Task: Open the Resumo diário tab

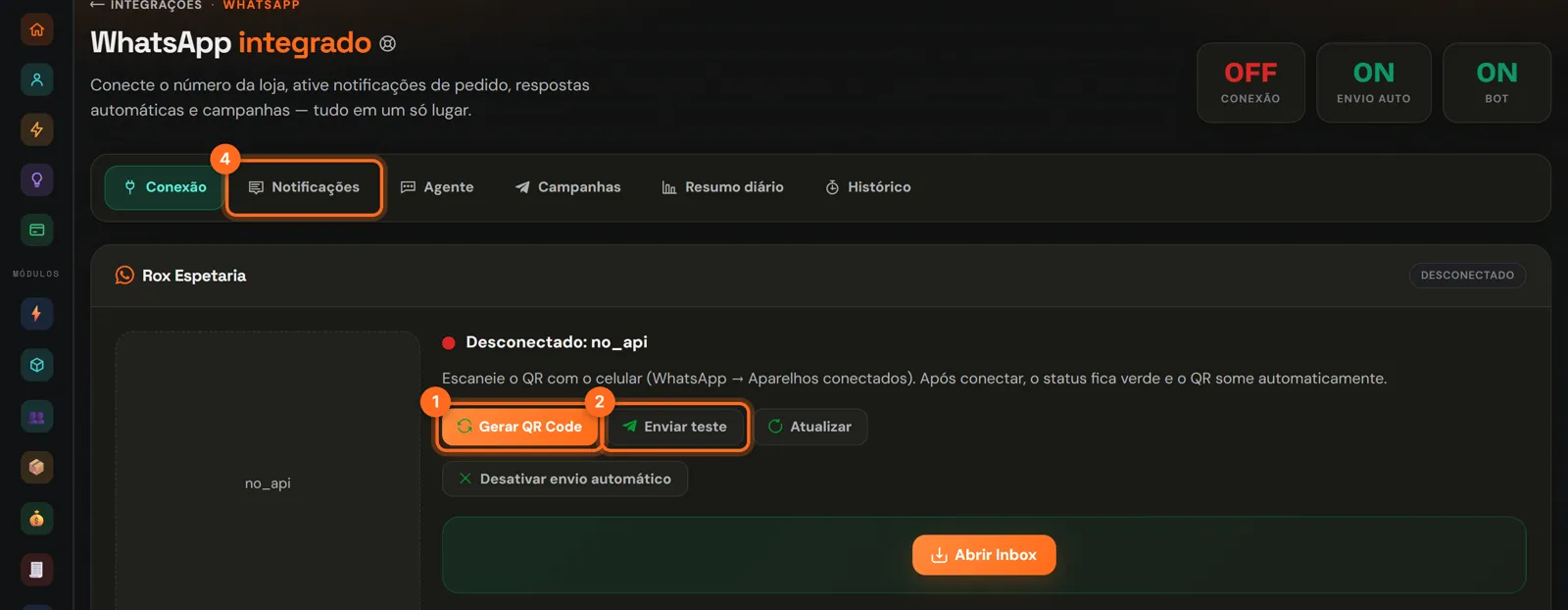Action: (723, 187)
